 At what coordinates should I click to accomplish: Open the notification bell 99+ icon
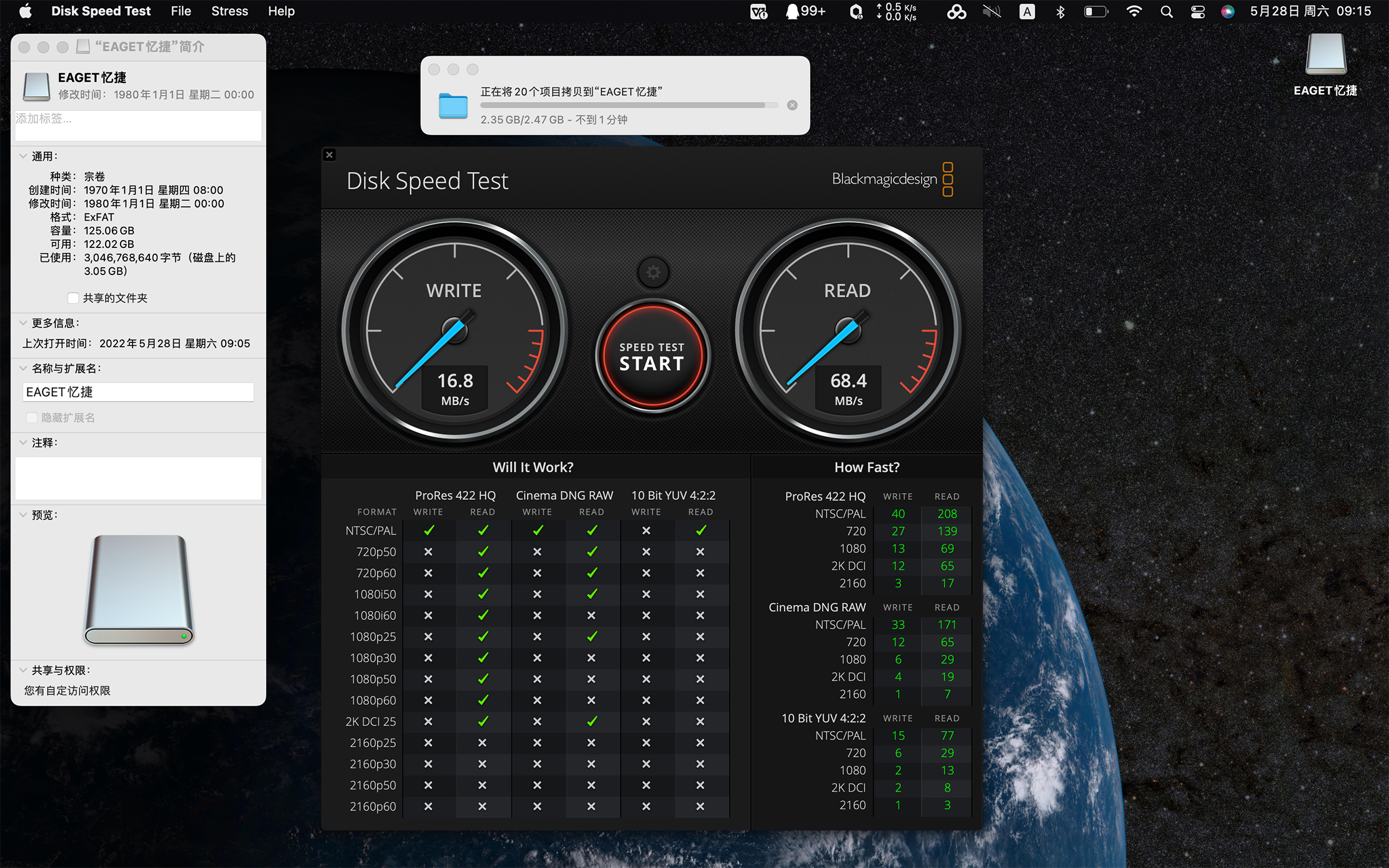pyautogui.click(x=806, y=11)
